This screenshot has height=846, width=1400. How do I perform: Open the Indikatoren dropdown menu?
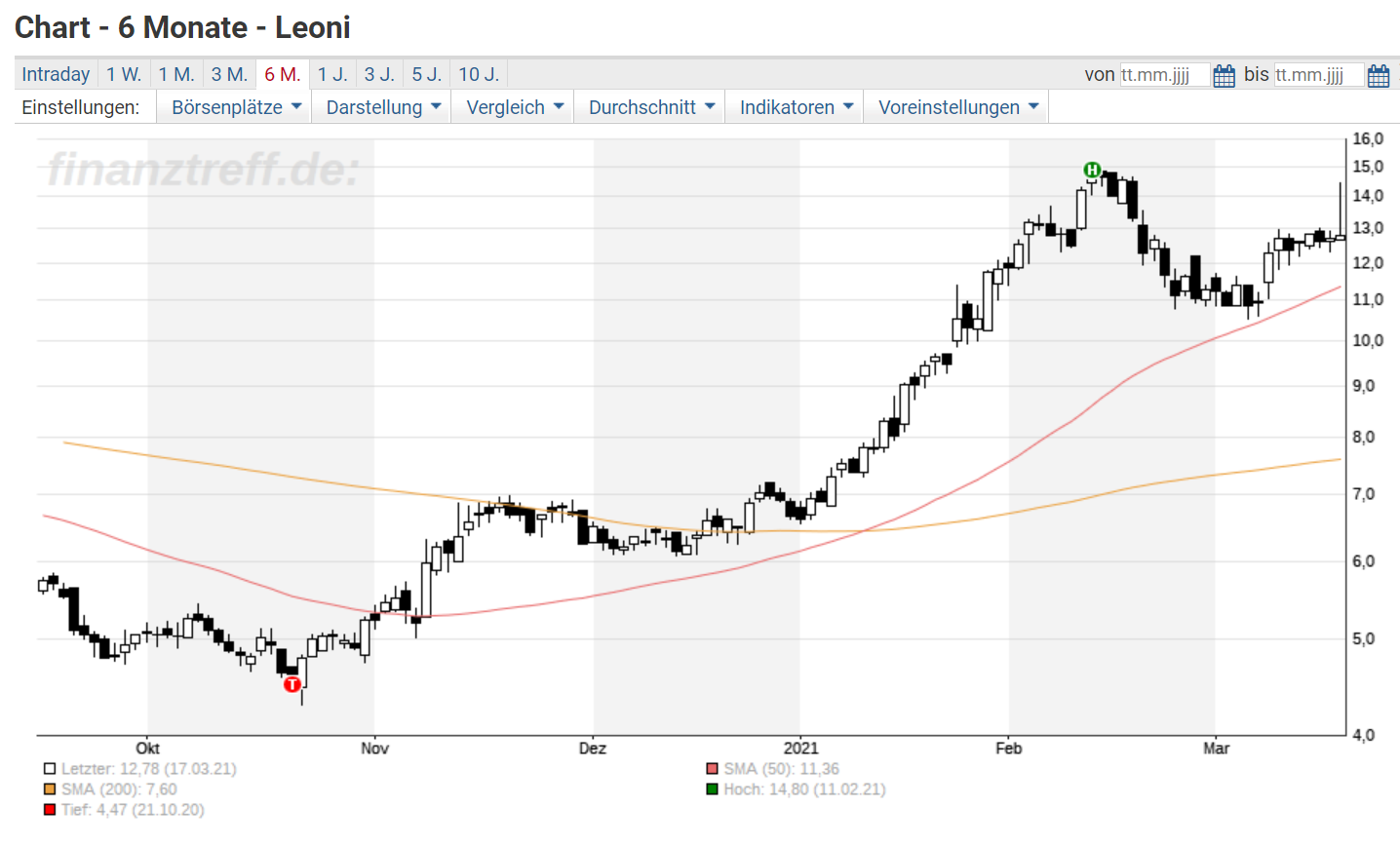(797, 107)
